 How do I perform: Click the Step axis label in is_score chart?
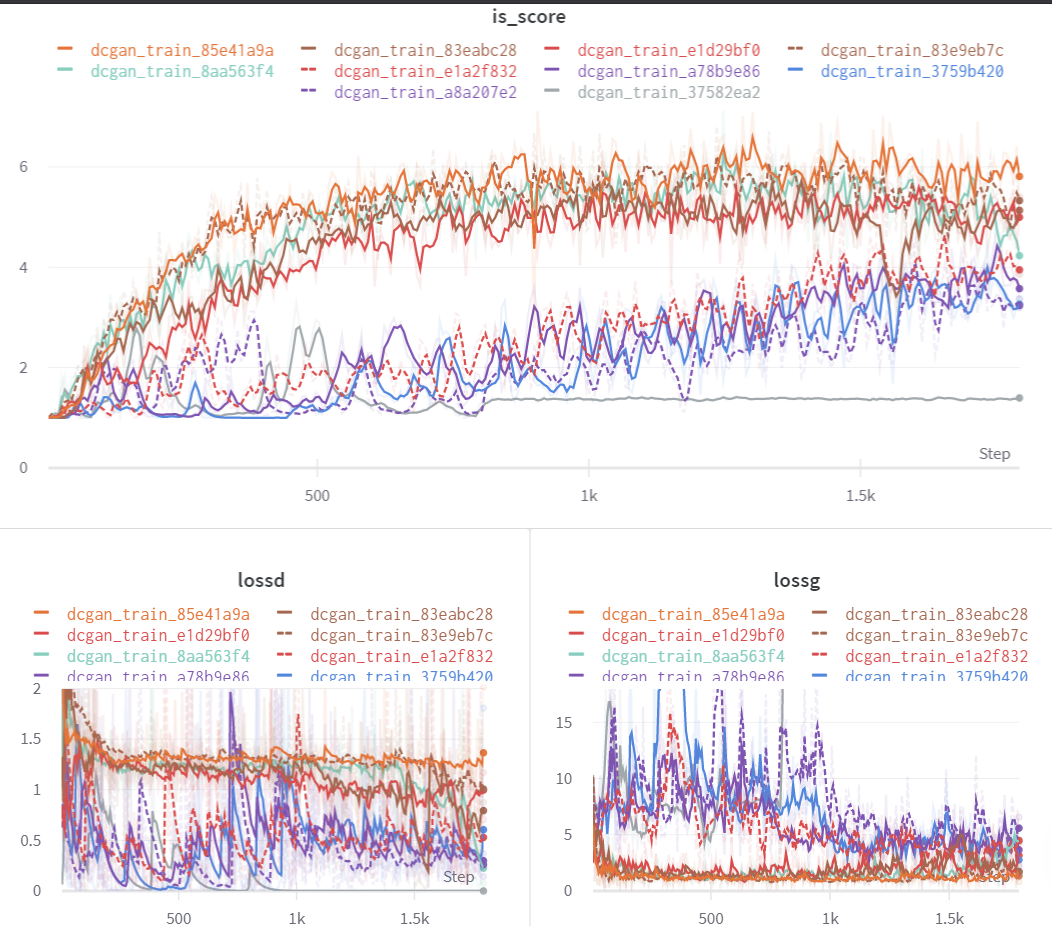point(994,454)
